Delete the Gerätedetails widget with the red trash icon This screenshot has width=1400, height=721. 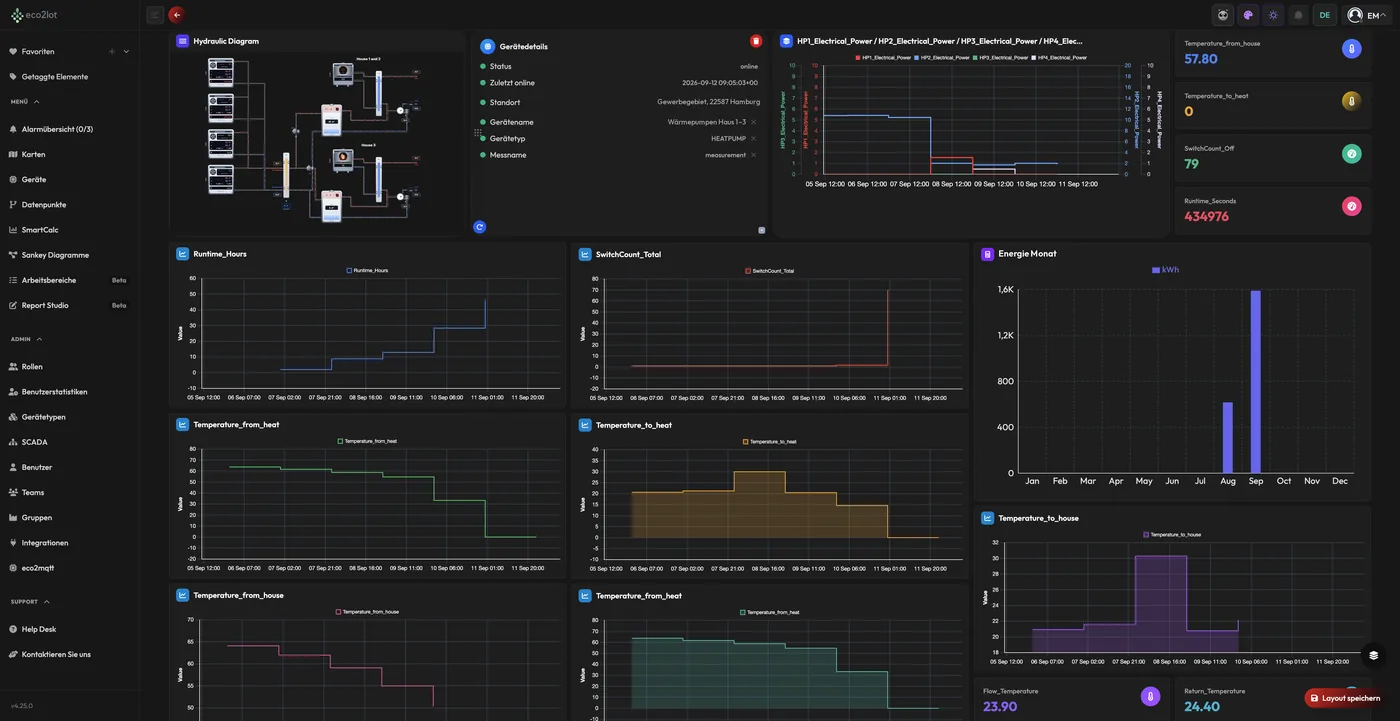756,41
